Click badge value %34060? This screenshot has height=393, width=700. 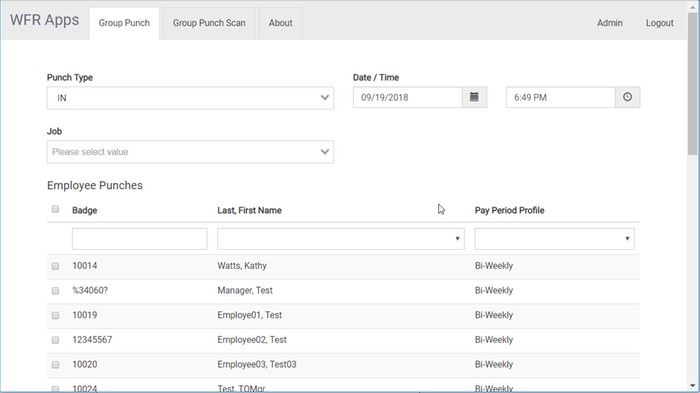tap(90, 290)
